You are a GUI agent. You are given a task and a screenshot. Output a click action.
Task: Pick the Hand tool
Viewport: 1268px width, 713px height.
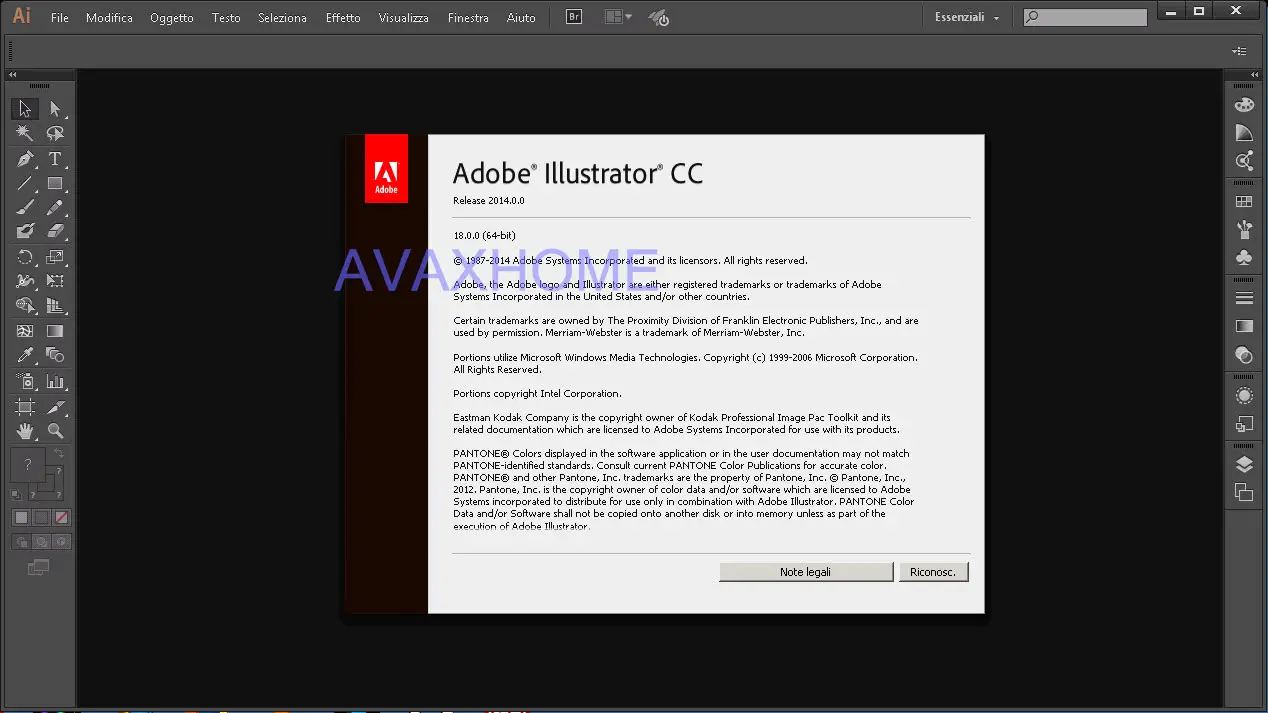click(x=25, y=431)
